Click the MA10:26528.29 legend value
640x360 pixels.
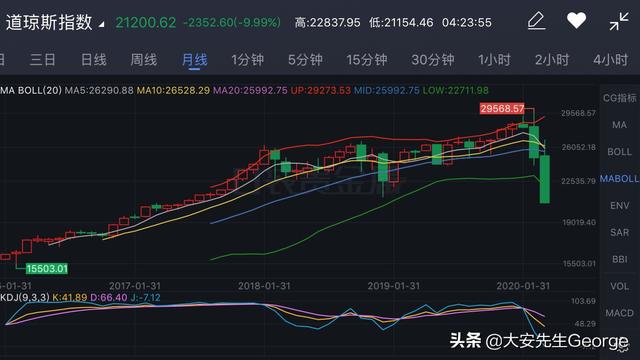[173, 90]
